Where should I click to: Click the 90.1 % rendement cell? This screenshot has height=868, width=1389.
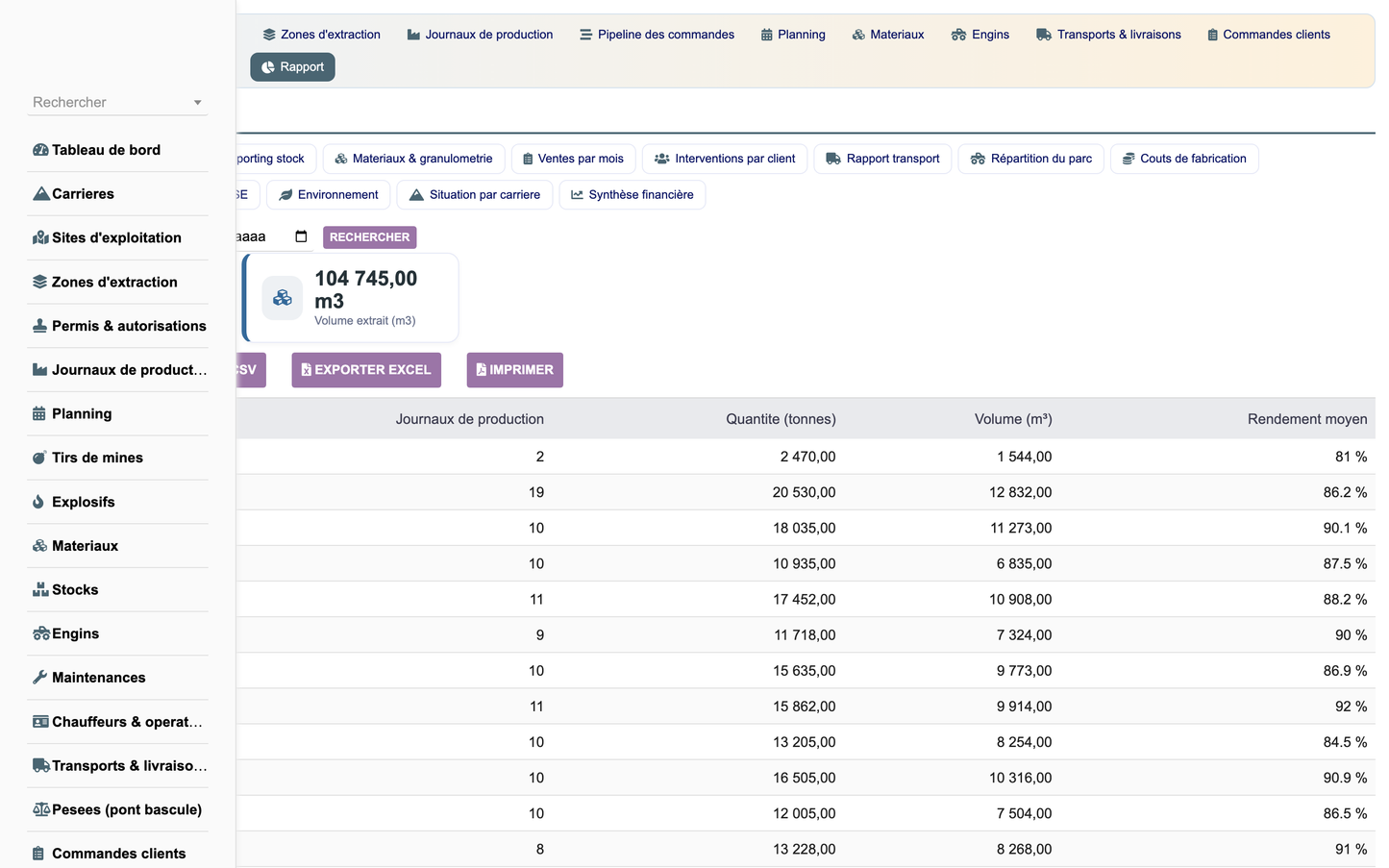tap(1345, 528)
